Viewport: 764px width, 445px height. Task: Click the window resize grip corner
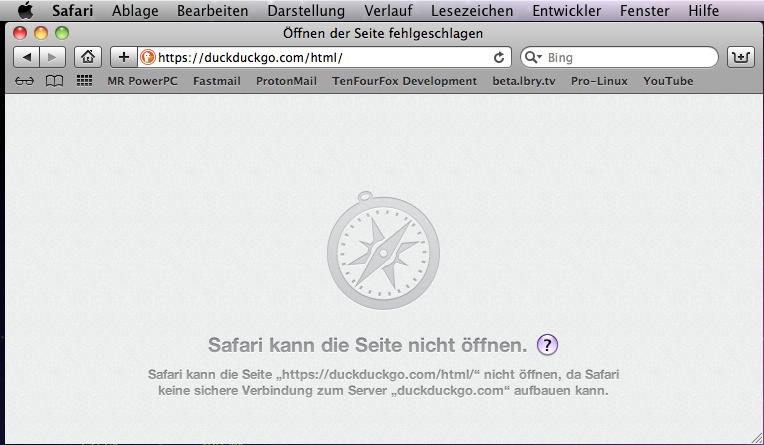[756, 437]
